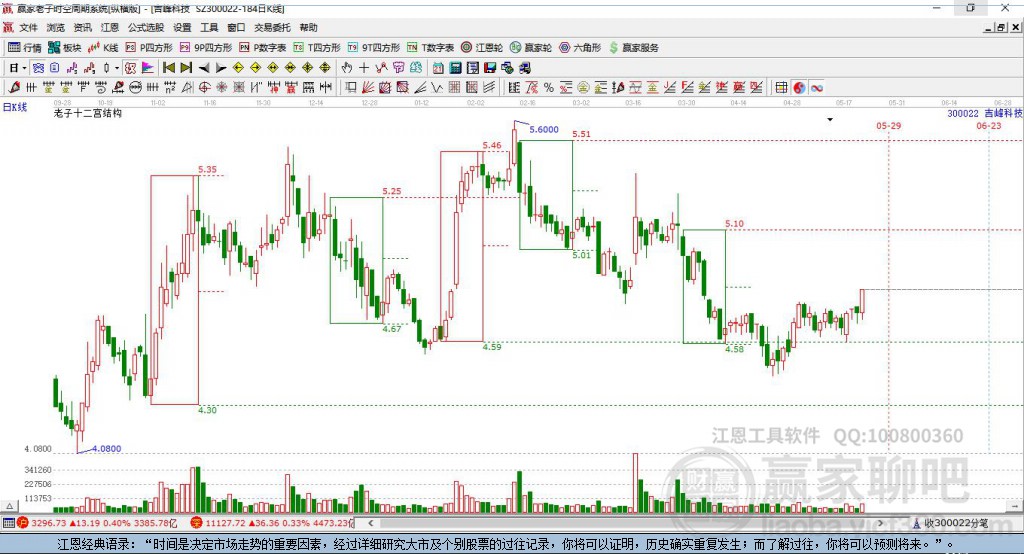Viewport: 1024px width, 554px height.
Task: Launch the 赢家轮 wheel tool
Action: coord(530,48)
